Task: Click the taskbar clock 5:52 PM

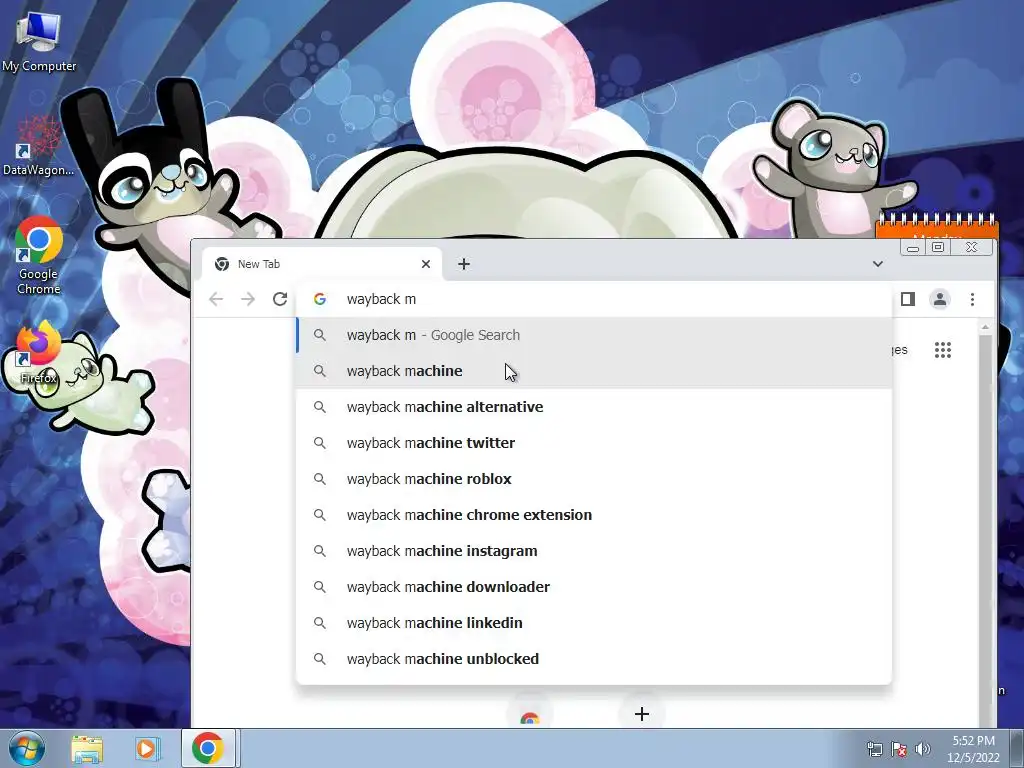Action: pos(973,749)
